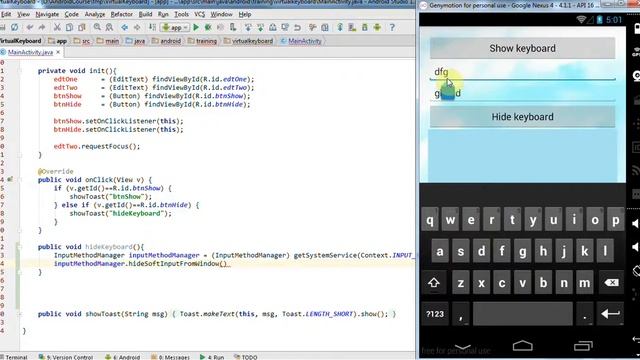Open the VCS menu

click(x=200, y=14)
